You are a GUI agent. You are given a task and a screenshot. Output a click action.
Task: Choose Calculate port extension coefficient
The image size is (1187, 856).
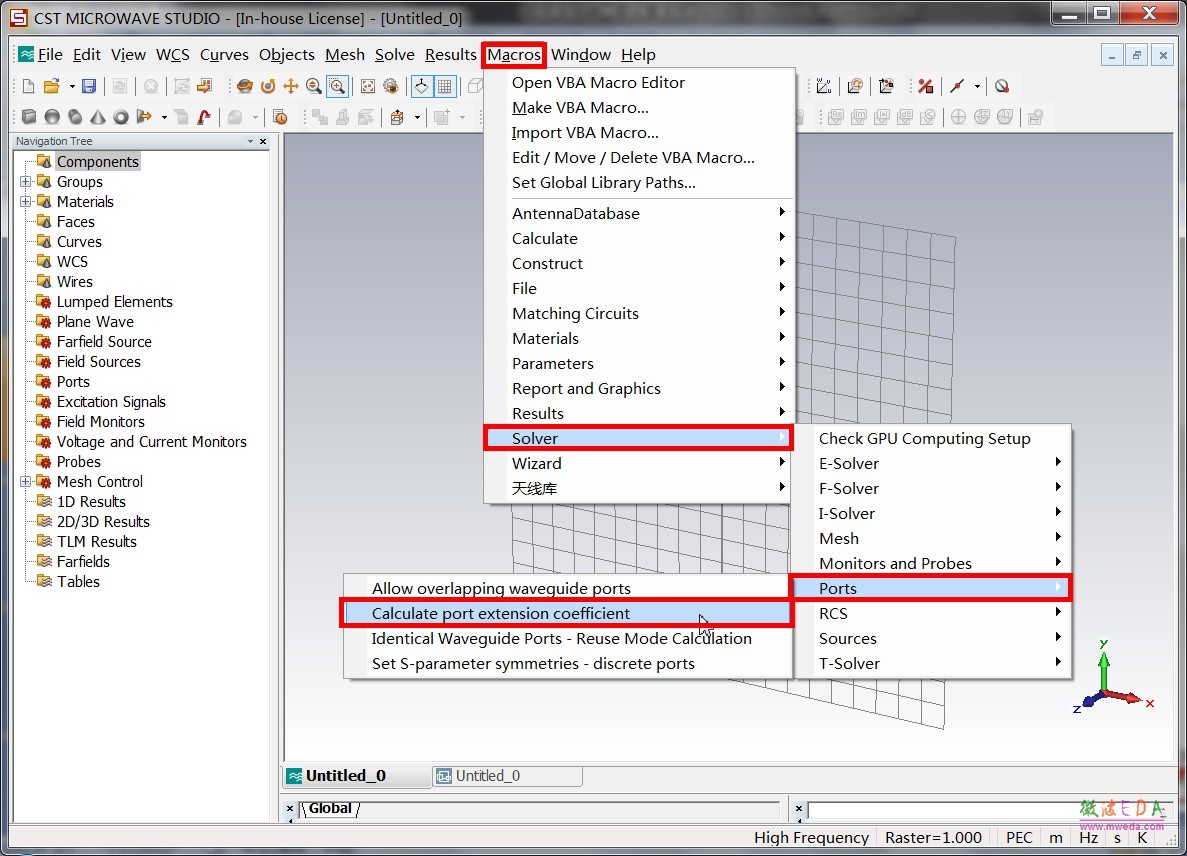point(566,613)
